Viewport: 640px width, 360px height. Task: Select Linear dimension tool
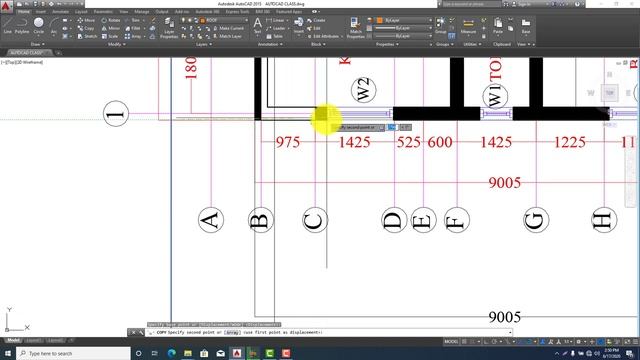(x=275, y=20)
